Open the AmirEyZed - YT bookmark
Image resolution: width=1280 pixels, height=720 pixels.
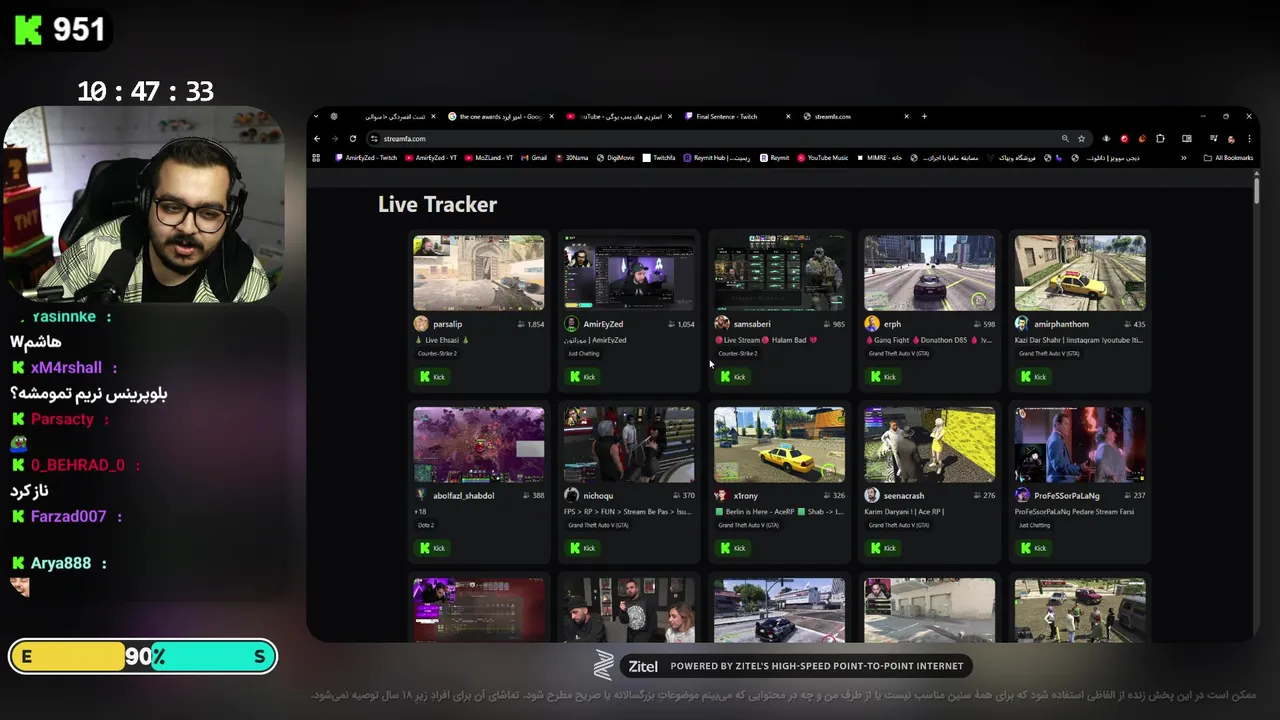430,158
